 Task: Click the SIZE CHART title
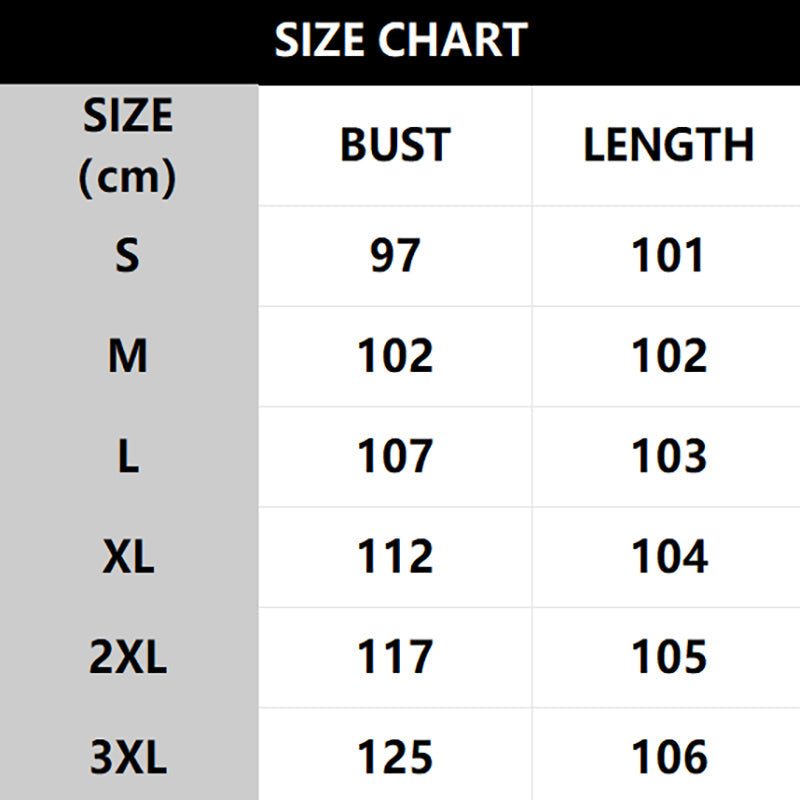pyautogui.click(x=400, y=41)
